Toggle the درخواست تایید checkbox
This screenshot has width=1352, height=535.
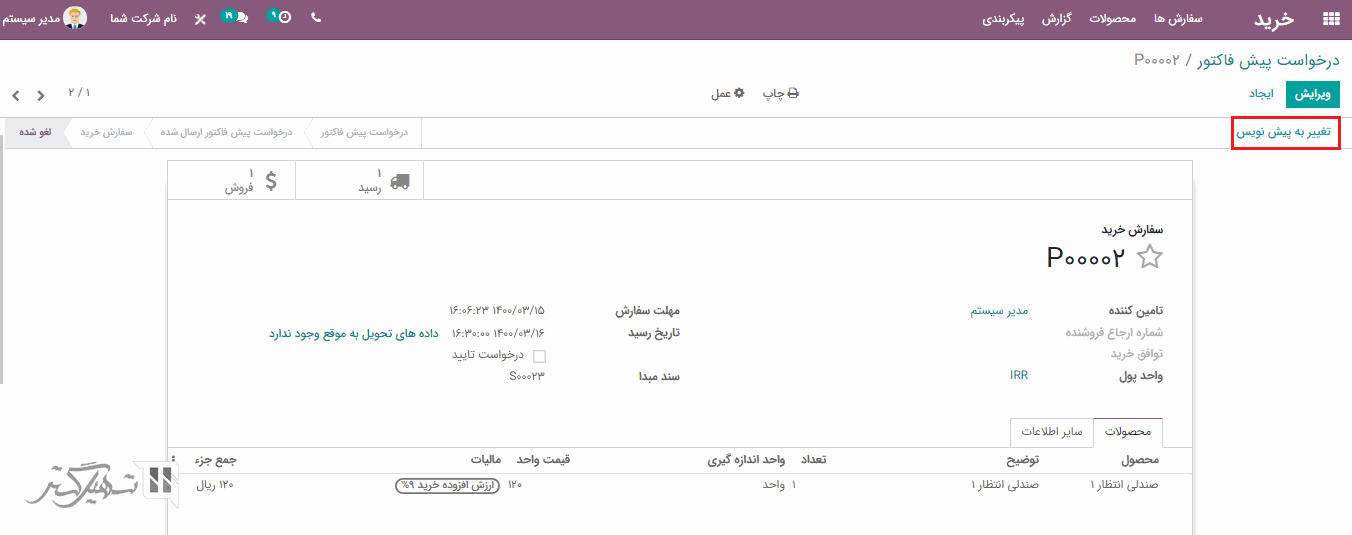tap(539, 356)
